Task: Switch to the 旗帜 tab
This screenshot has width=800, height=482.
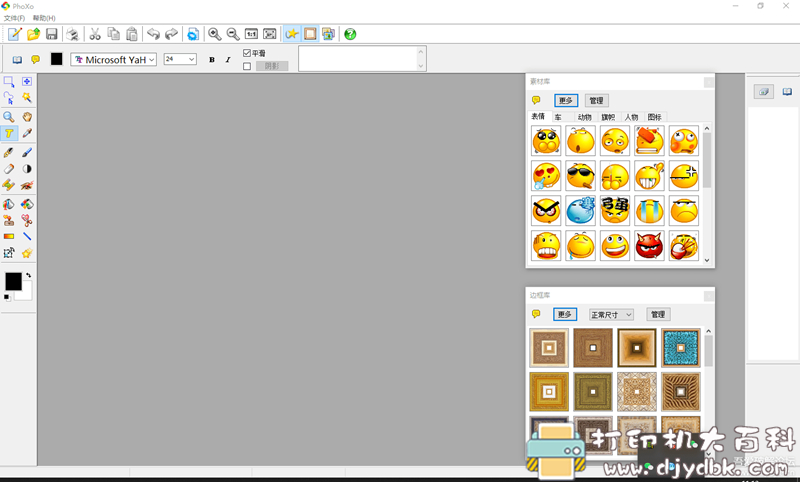Action: (x=608, y=117)
